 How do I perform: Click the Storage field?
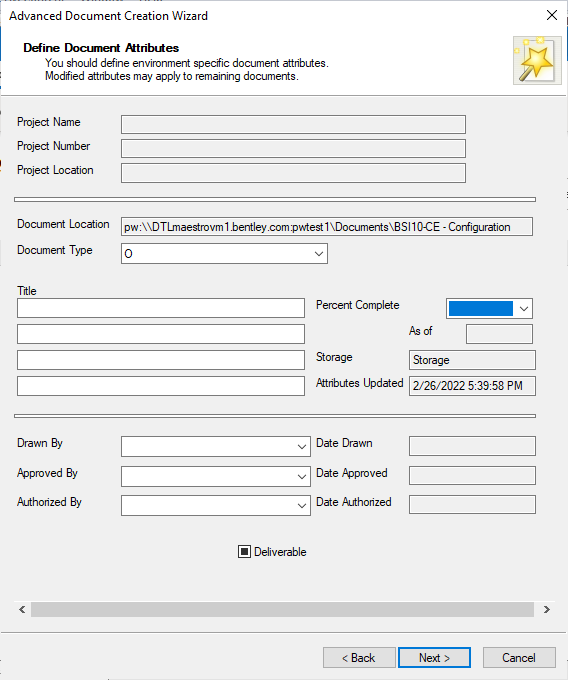[472, 360]
